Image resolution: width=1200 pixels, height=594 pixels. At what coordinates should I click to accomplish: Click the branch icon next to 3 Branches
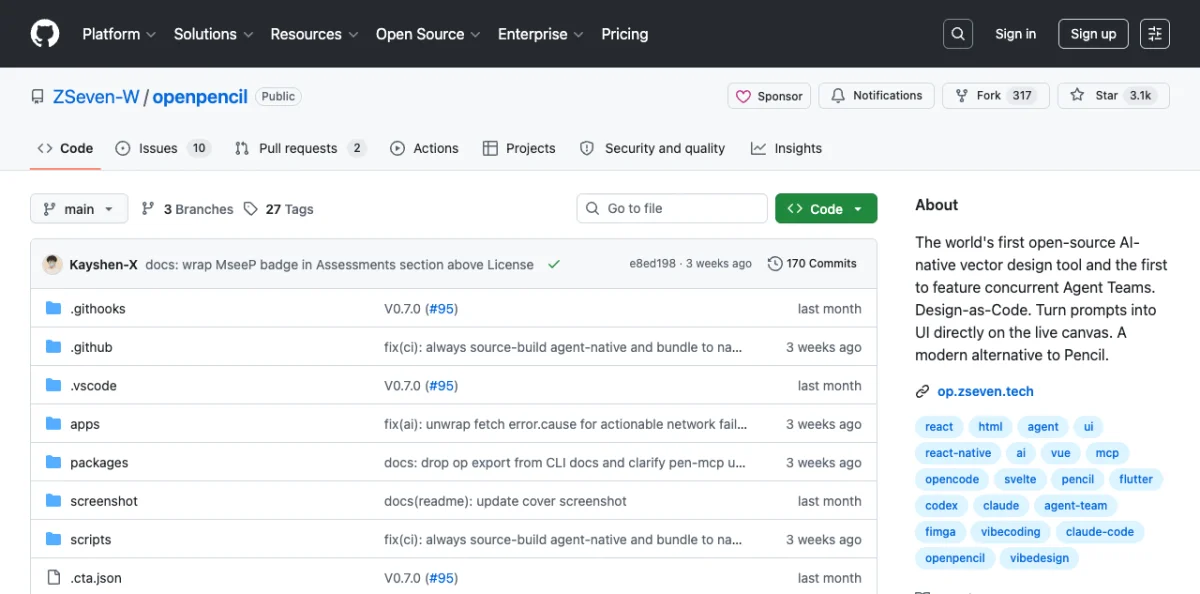tap(148, 209)
